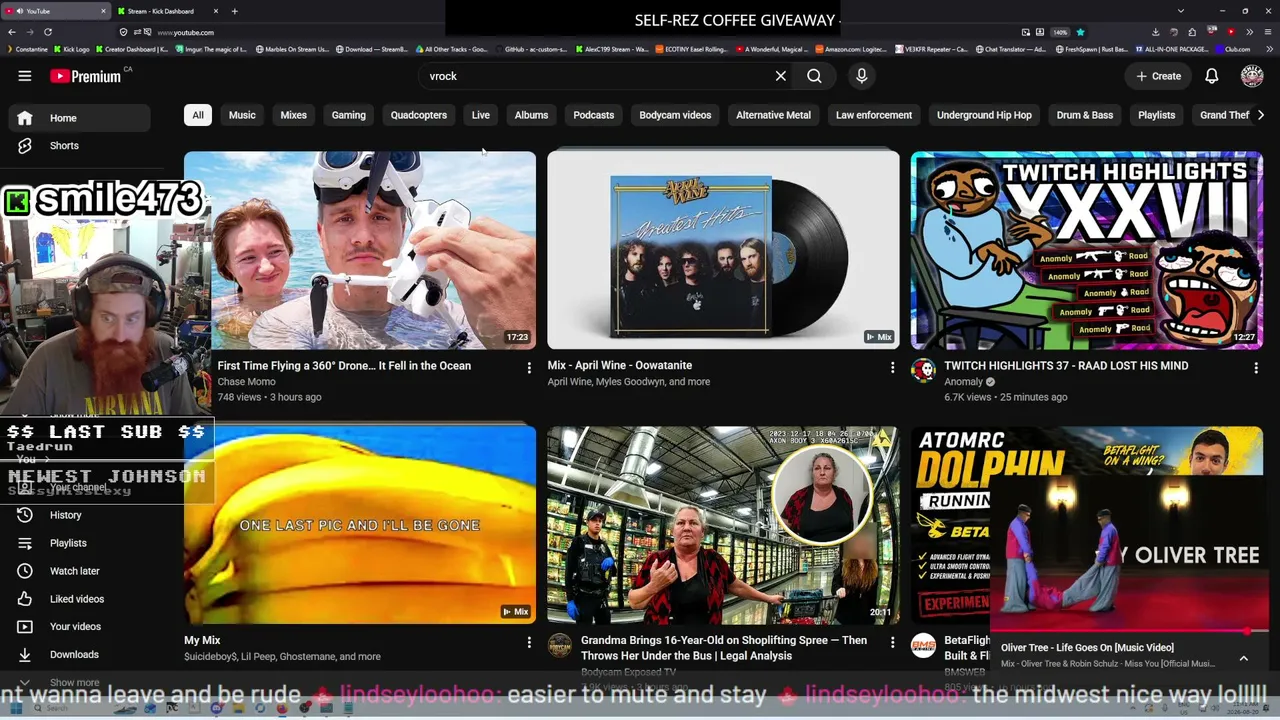The width and height of the screenshot is (1280, 720).
Task: Open the Kick Logo bookmark
Action: 72,49
